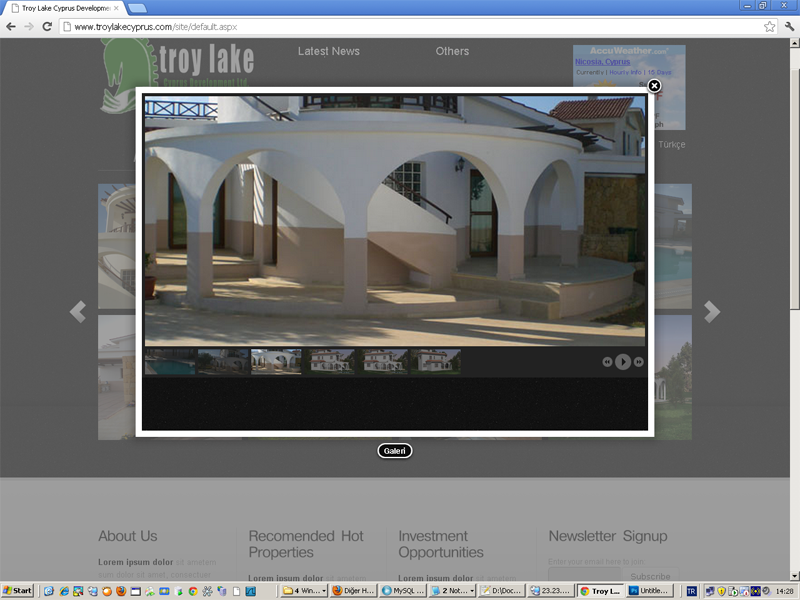
Task: Go to the next gallery image arrow
Action: (x=712, y=312)
